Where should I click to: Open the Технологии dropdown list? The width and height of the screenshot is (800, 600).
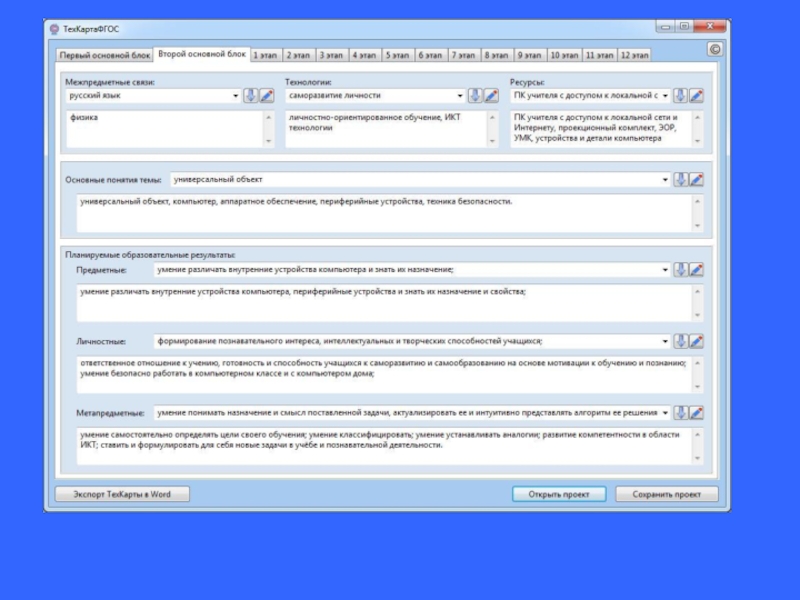tap(460, 96)
